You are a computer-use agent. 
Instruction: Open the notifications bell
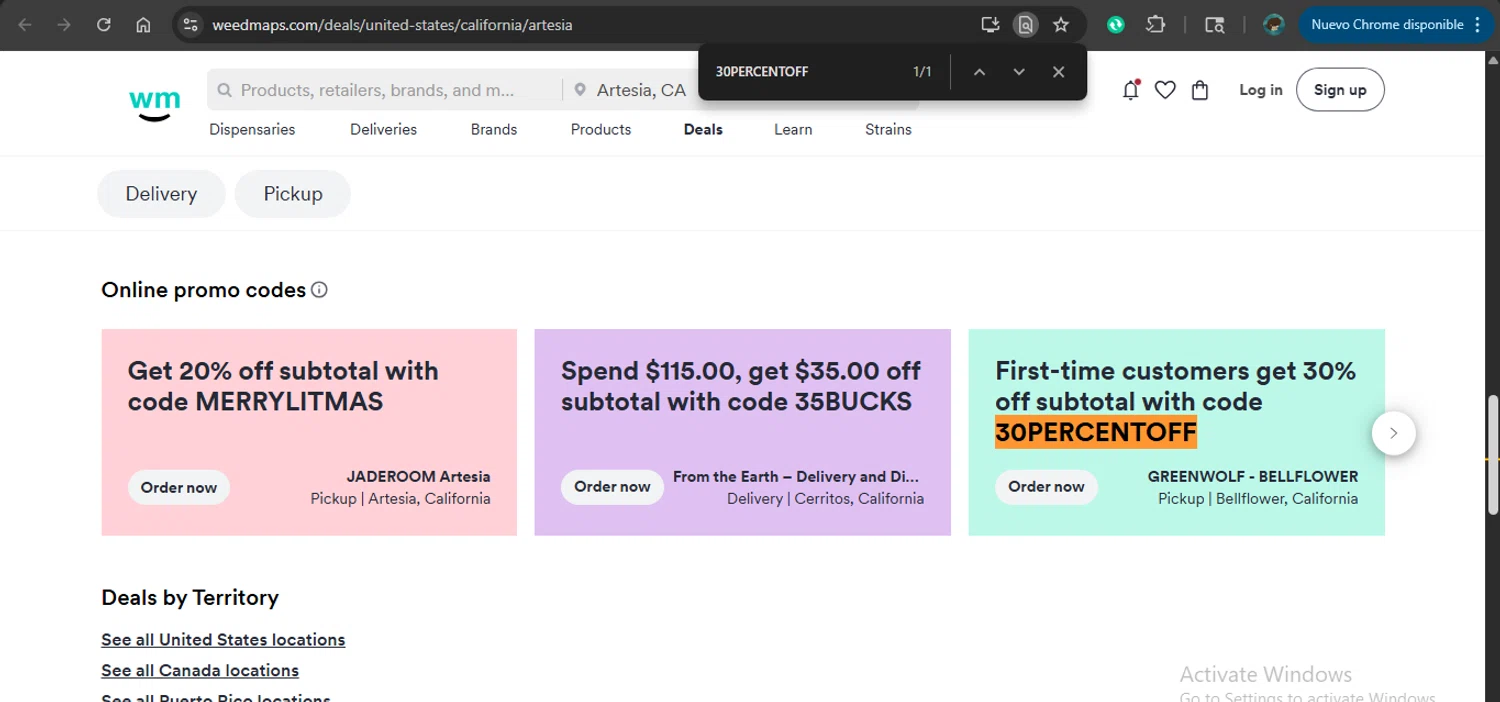pyautogui.click(x=1131, y=90)
